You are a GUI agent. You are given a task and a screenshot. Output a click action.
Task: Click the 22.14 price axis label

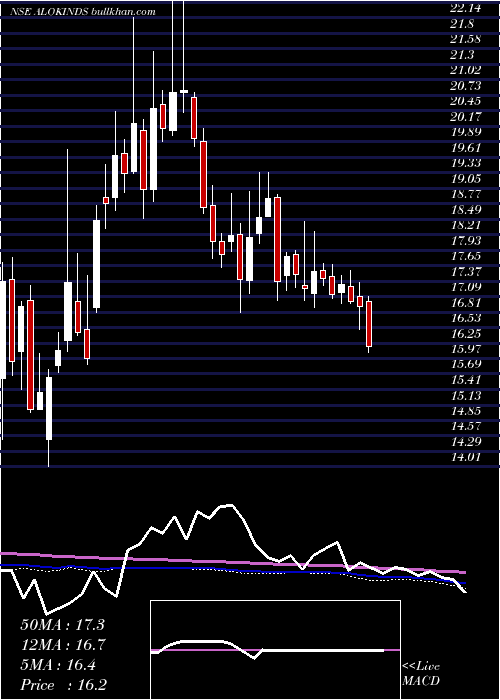(466, 8)
